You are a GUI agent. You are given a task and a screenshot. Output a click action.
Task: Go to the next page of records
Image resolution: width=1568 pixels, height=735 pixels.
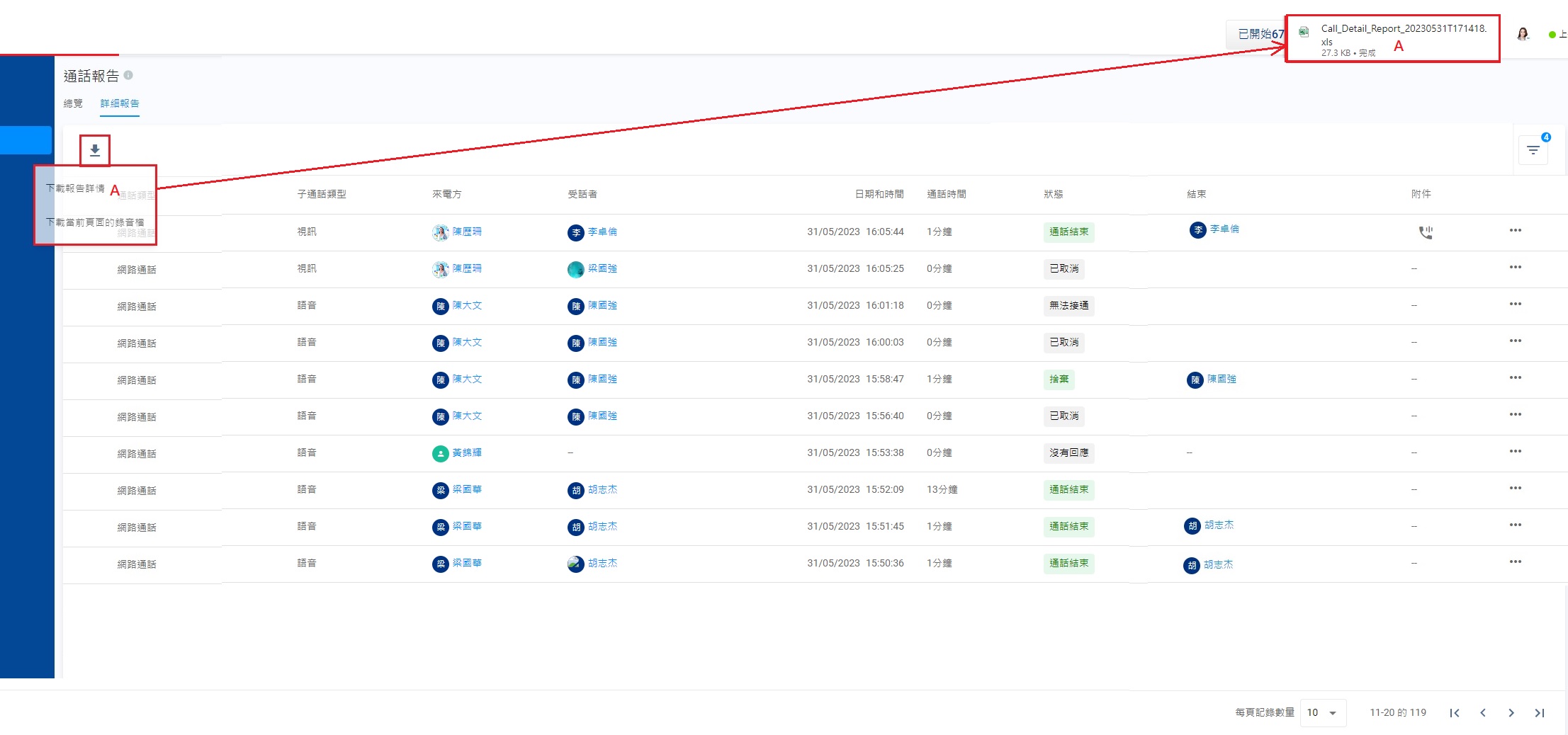click(1511, 713)
